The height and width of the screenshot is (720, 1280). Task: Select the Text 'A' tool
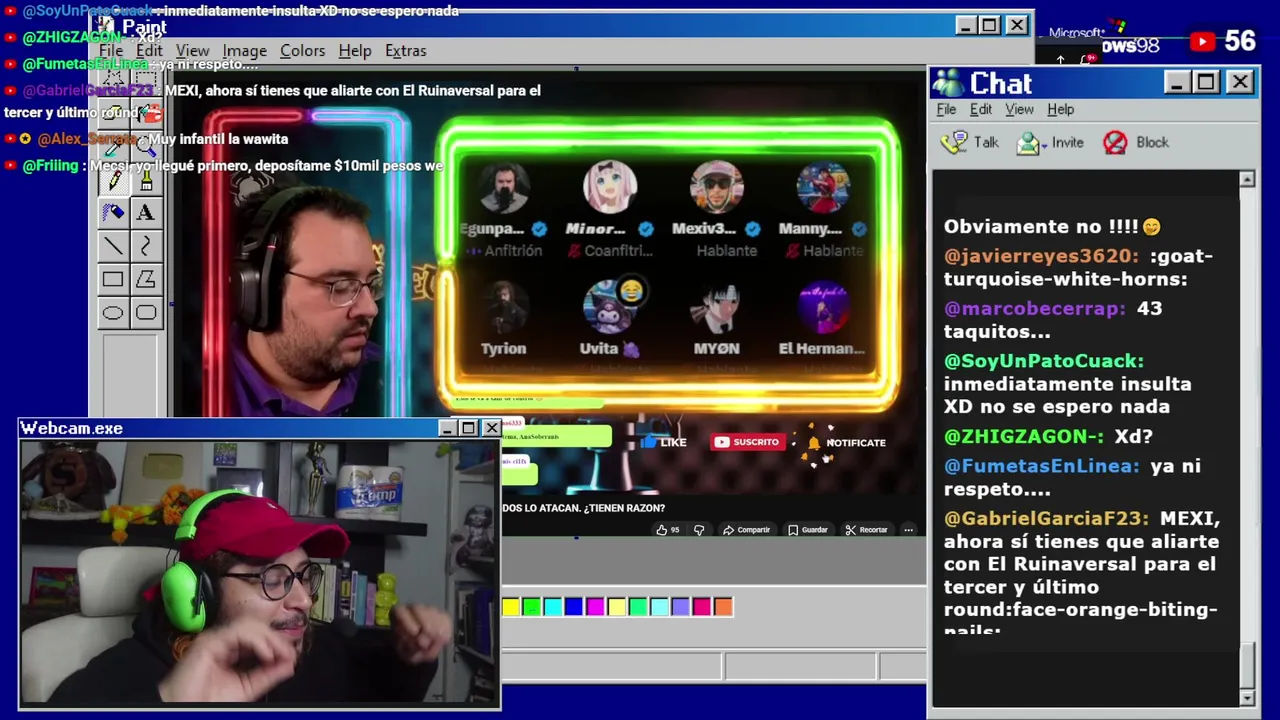click(147, 213)
